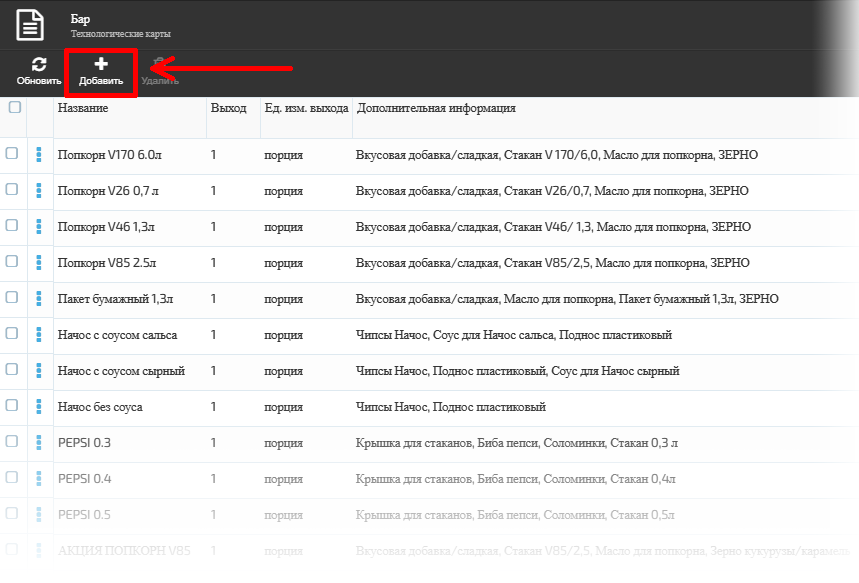Screen dimensions: 859x583
Task: Check the box for Попкорн V26 0,7 л
Action: (x=12, y=190)
